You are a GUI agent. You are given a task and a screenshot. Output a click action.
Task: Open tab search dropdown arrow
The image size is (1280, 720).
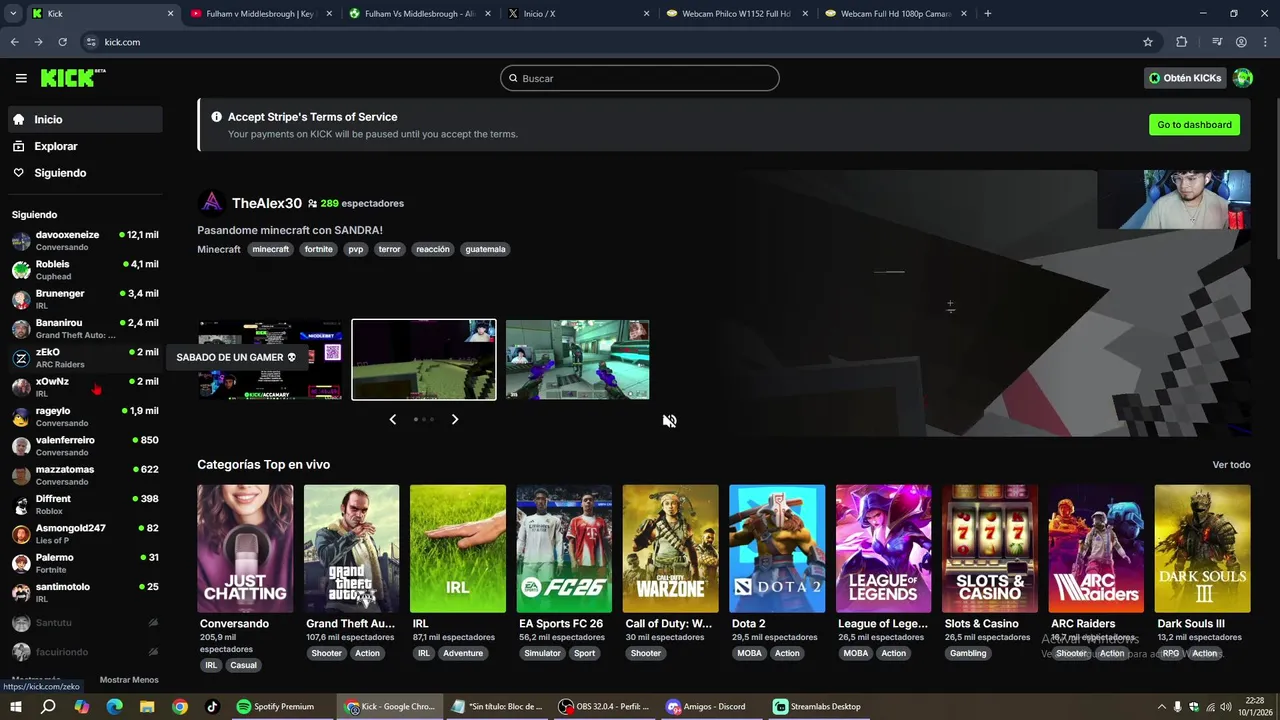coord(13,13)
